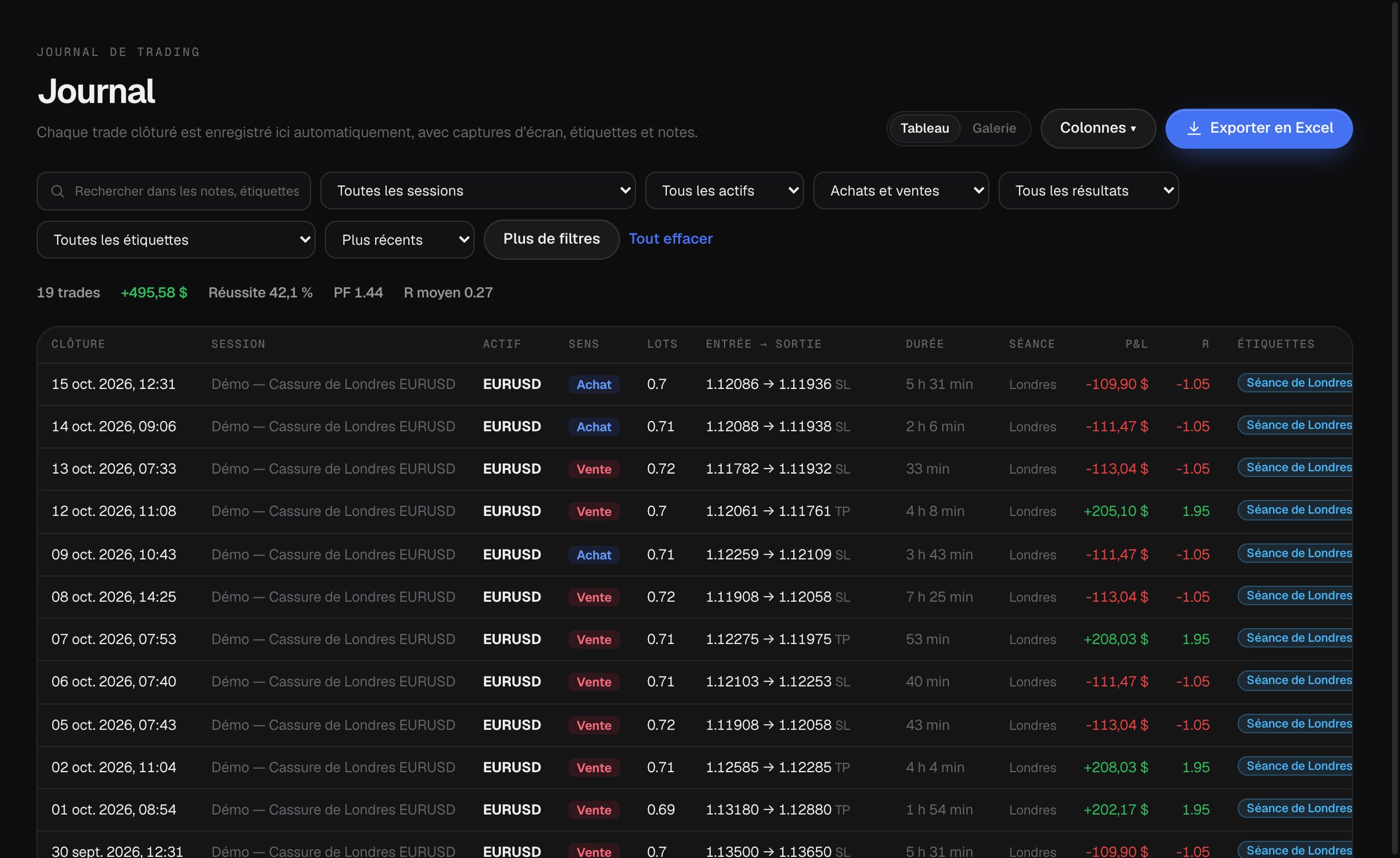The image size is (1400, 858).
Task: Open the 15 oct. 2026, 12:31 trade row
Action: point(695,384)
